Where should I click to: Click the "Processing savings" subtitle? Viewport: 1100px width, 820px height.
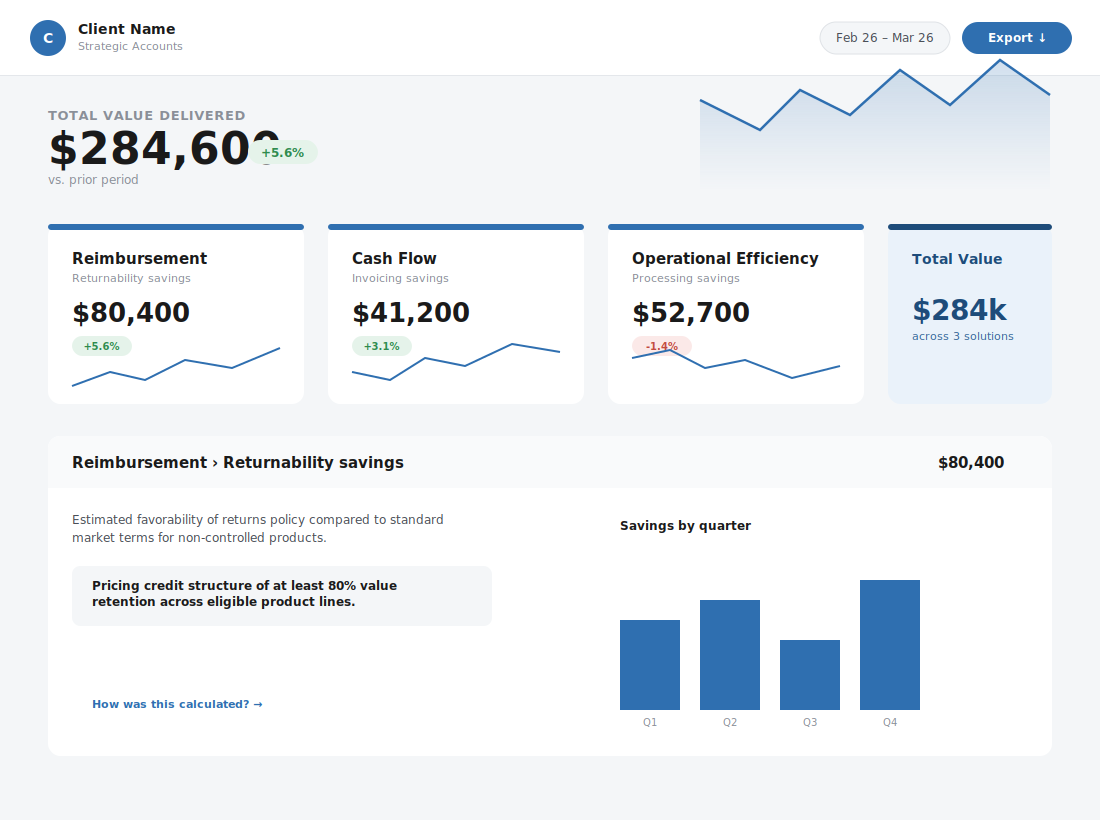coord(685,278)
